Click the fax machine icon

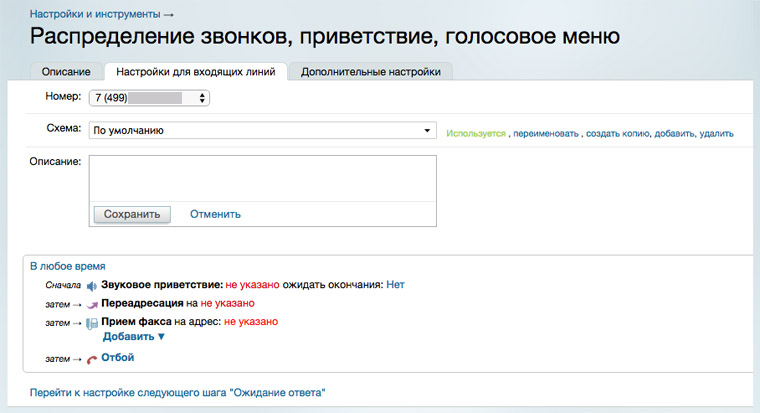coord(92,322)
